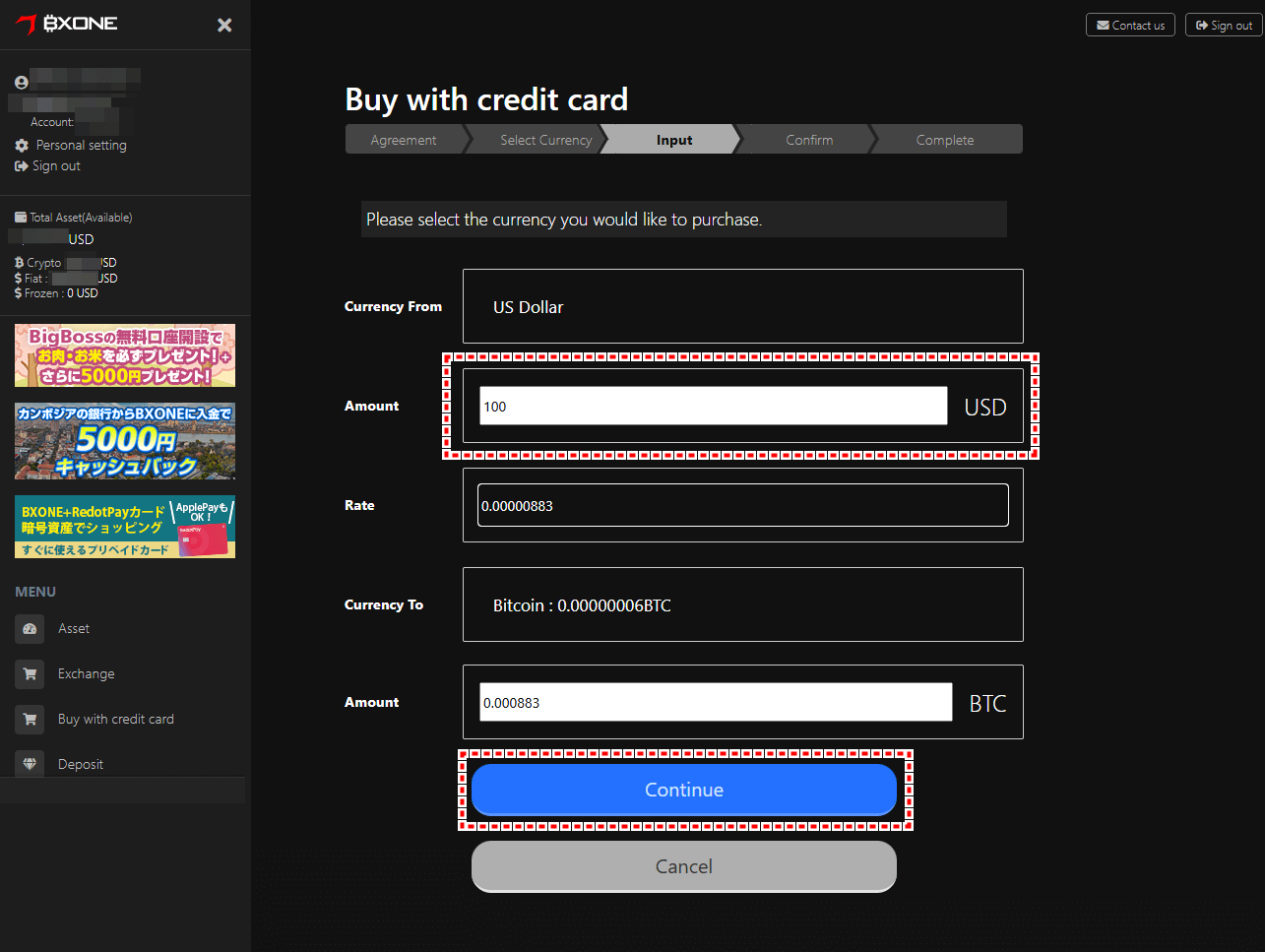Click the Crypto bitcoin icon in sidebar
The height and width of the screenshot is (952, 1265).
(19, 263)
